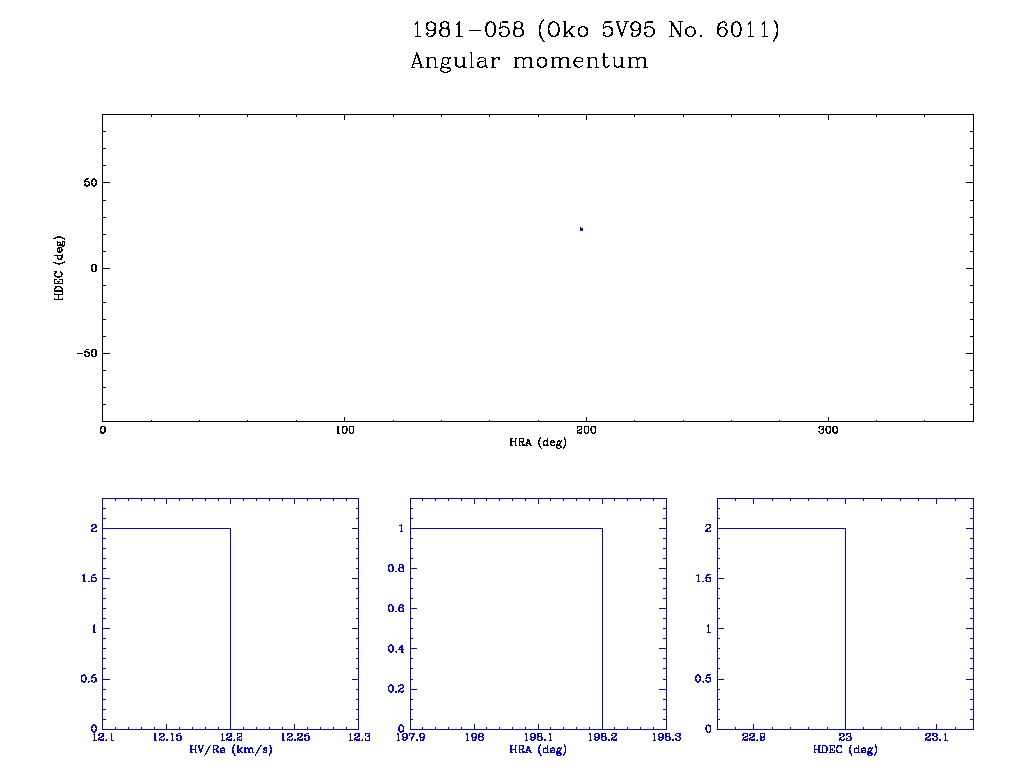Click the '300' tick label on the top plot
Viewport: 1024px width, 768px height.
coord(828,430)
